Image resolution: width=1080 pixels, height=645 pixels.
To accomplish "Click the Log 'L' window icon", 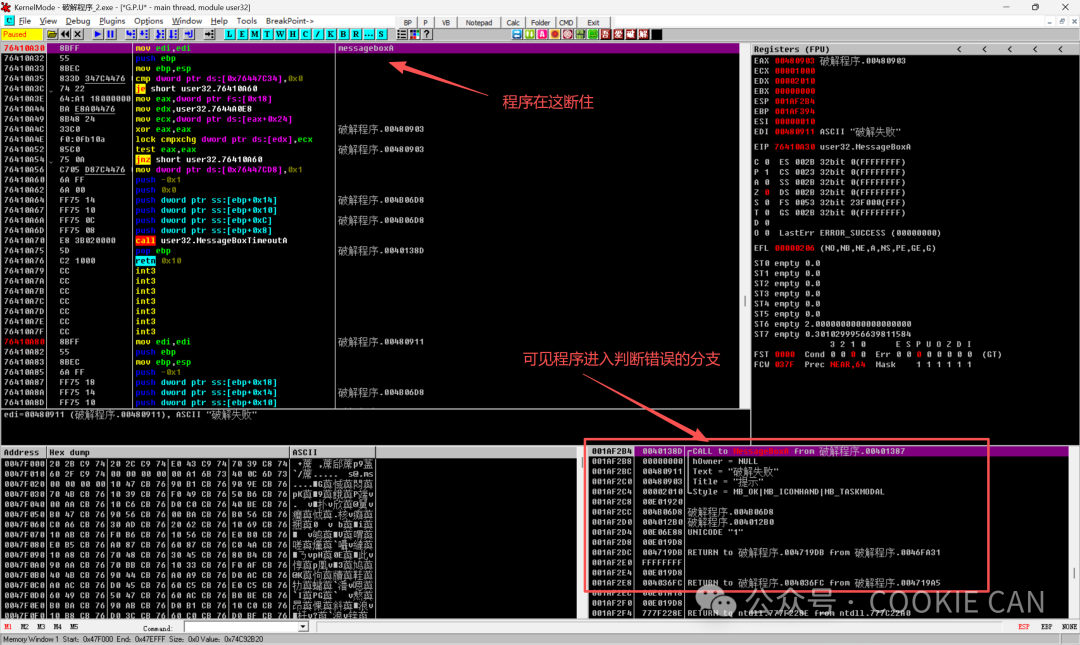I will click(x=230, y=34).
